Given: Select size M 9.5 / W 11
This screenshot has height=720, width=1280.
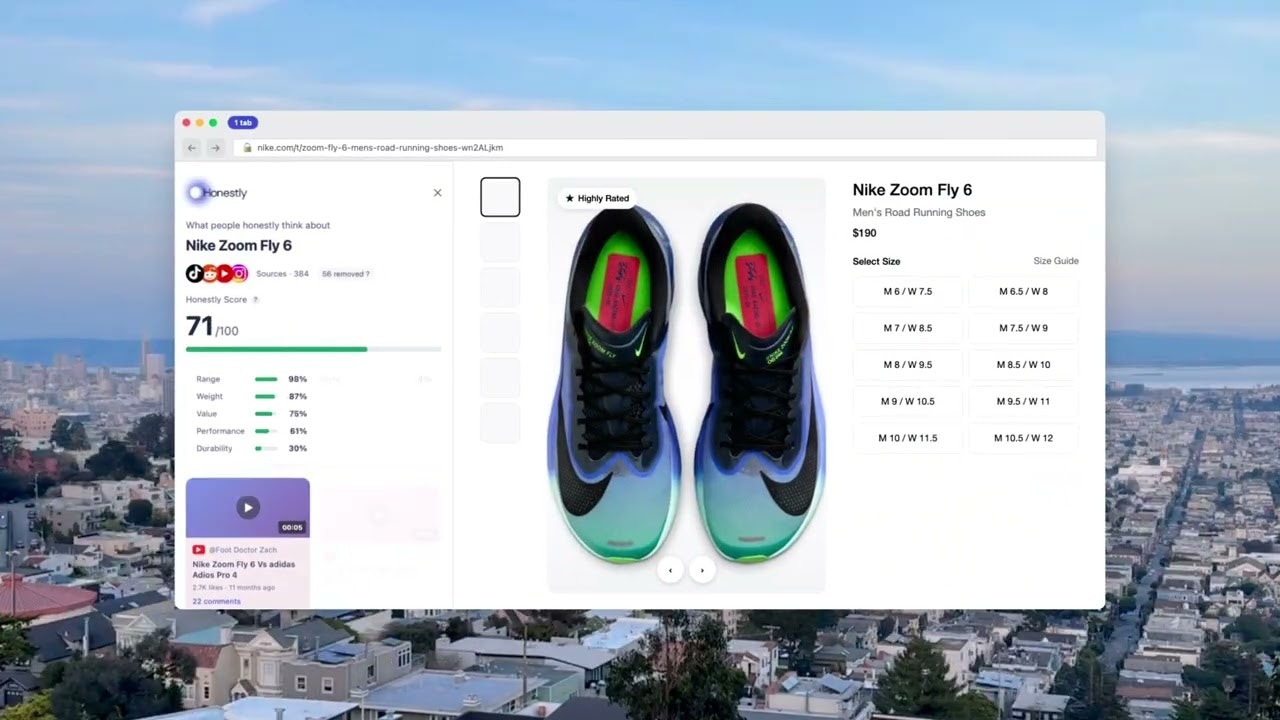Looking at the screenshot, I should point(1023,401).
